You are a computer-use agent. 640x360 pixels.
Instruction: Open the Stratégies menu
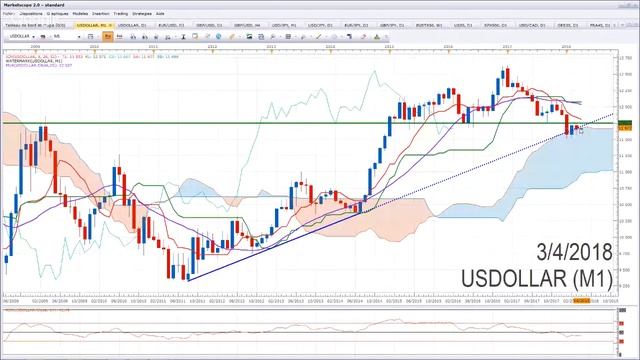pos(142,13)
